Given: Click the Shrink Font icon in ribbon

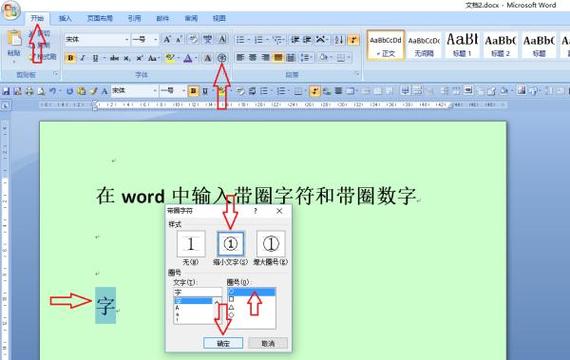Looking at the screenshot, I should (178, 39).
